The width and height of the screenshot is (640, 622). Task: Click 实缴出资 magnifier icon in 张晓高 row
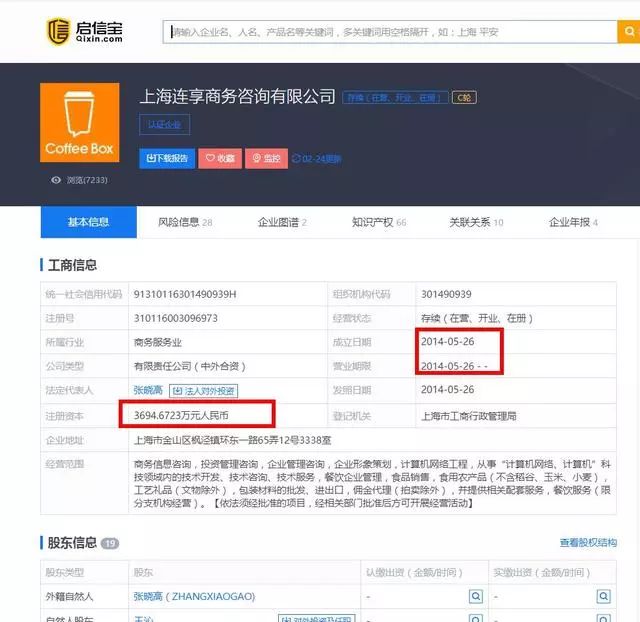604,596
